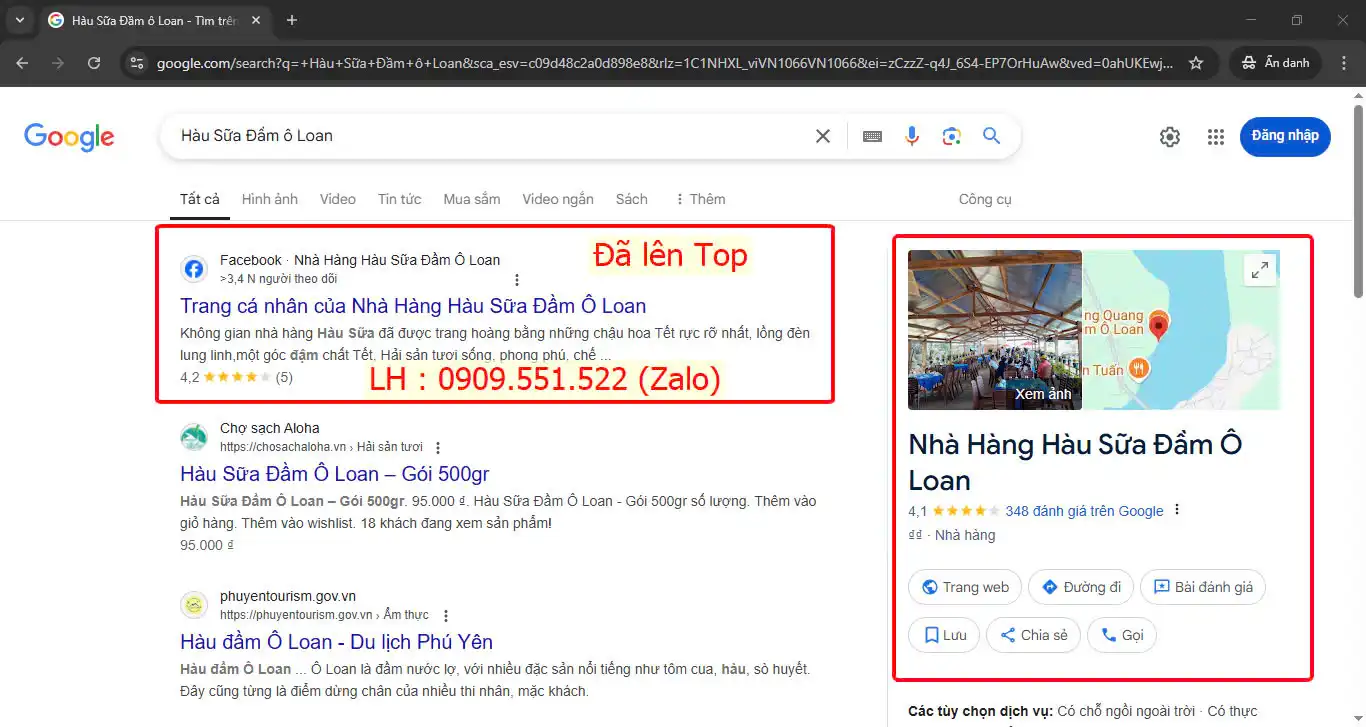Expand the map with the fullscreen icon
The image size is (1366, 727).
1260,269
